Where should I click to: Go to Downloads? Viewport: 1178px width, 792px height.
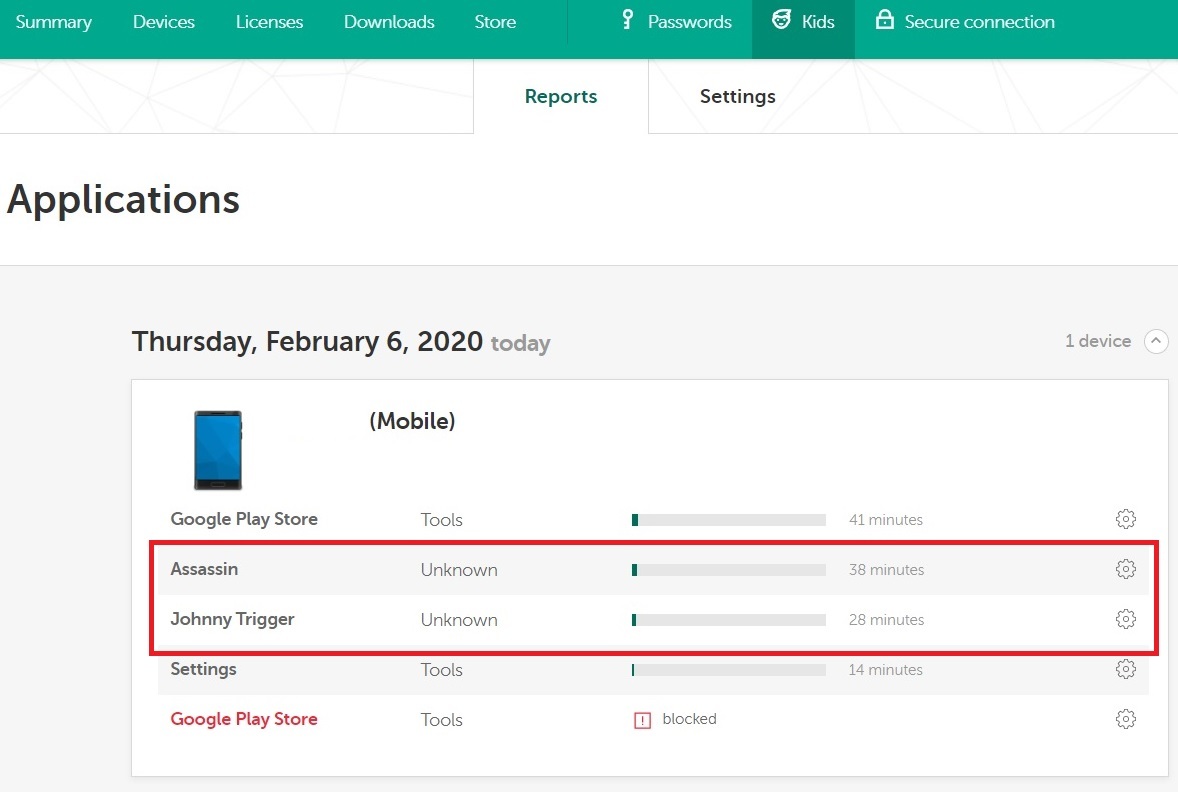coord(389,22)
